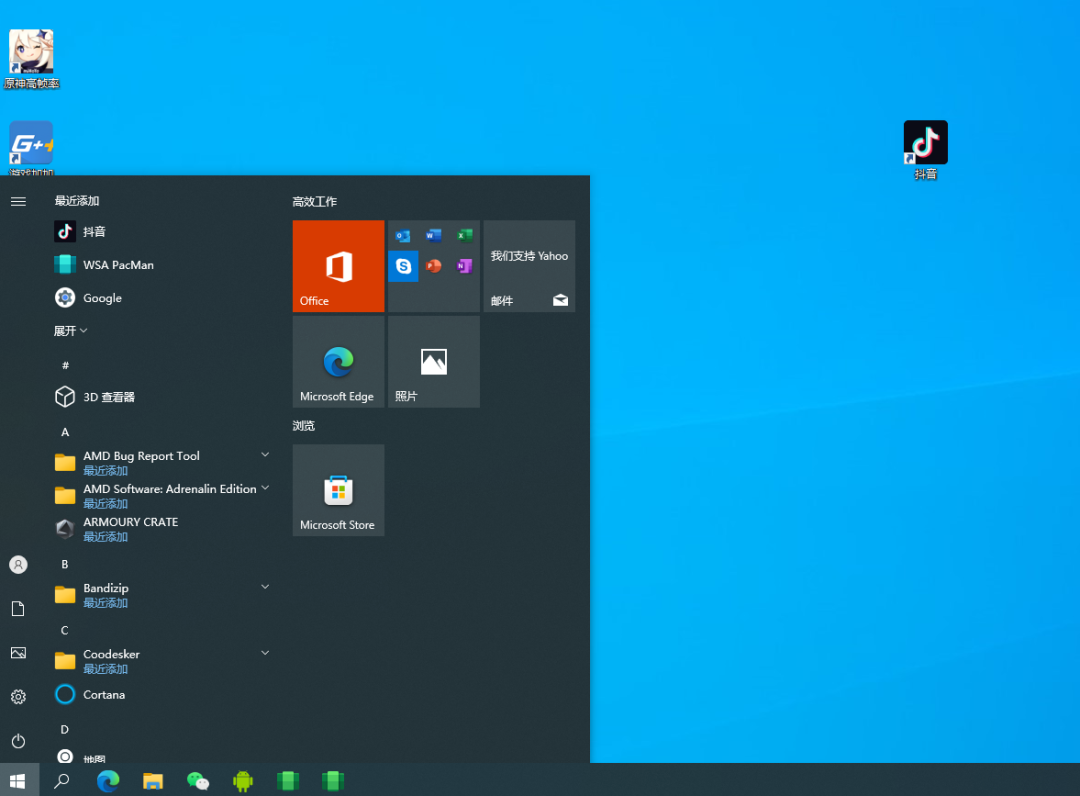The width and height of the screenshot is (1080, 796).
Task: Open the 抖音 desktop shortcut
Action: (925, 143)
